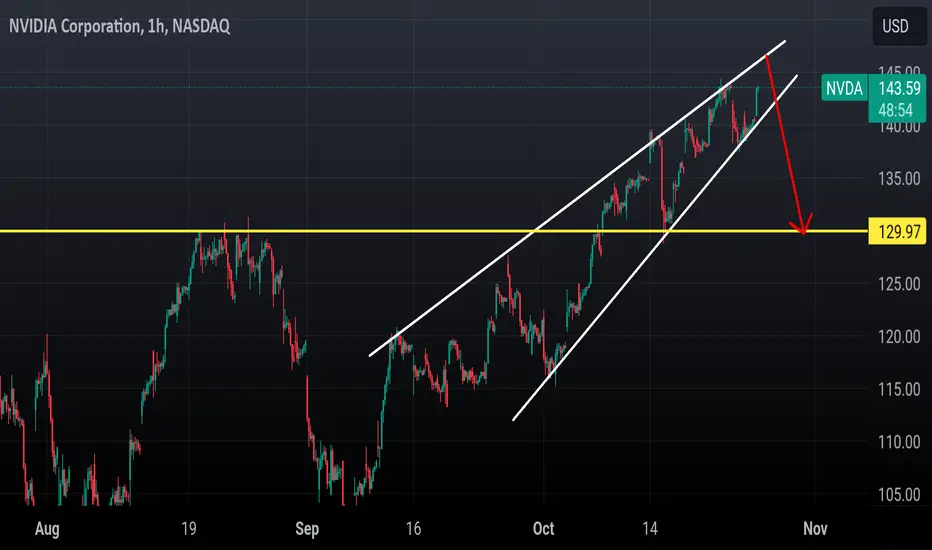Click the Aug label on time axis
This screenshot has width=932, height=550.
coord(47,529)
